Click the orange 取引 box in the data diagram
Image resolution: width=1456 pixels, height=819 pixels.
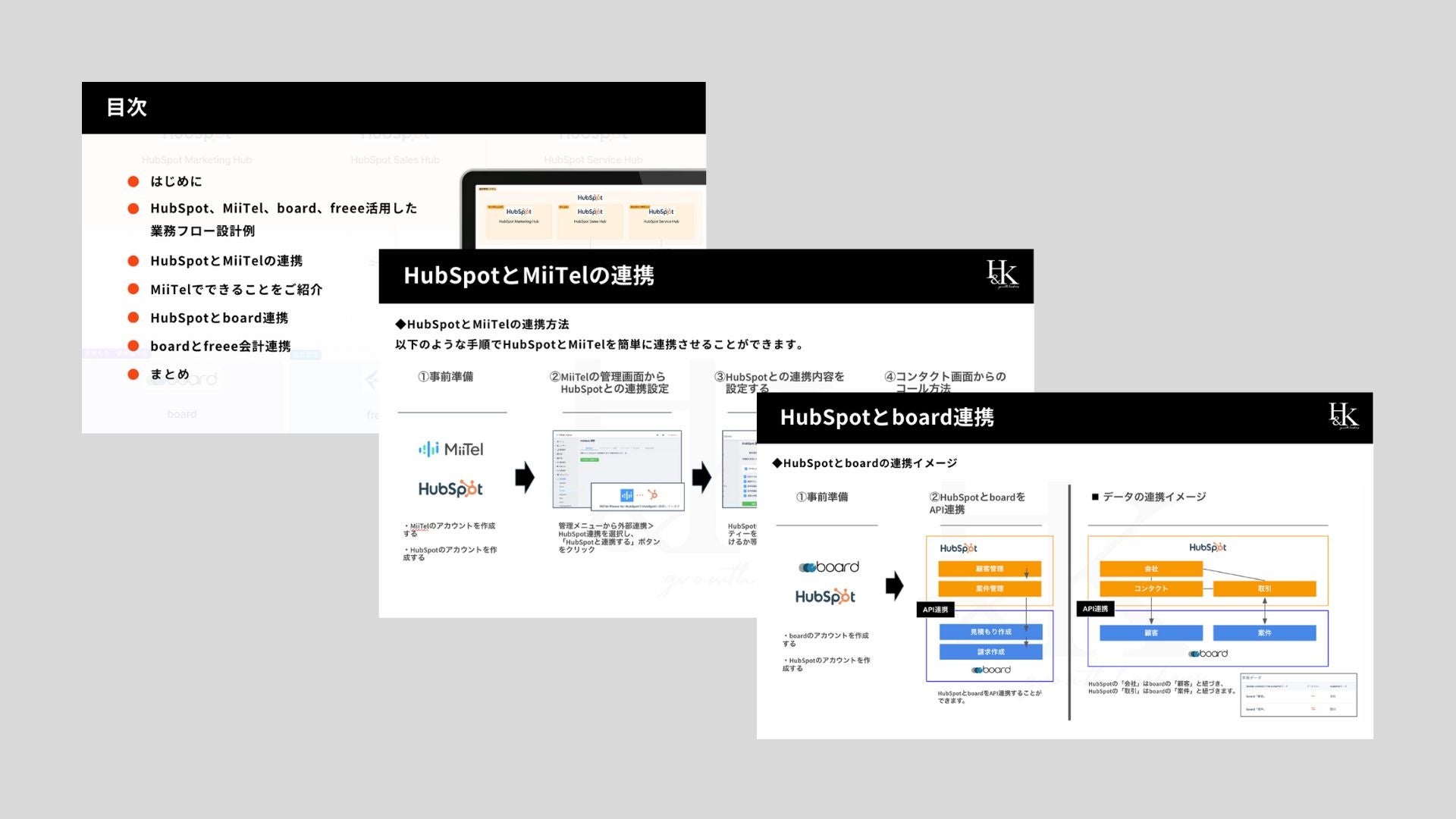tap(1264, 588)
